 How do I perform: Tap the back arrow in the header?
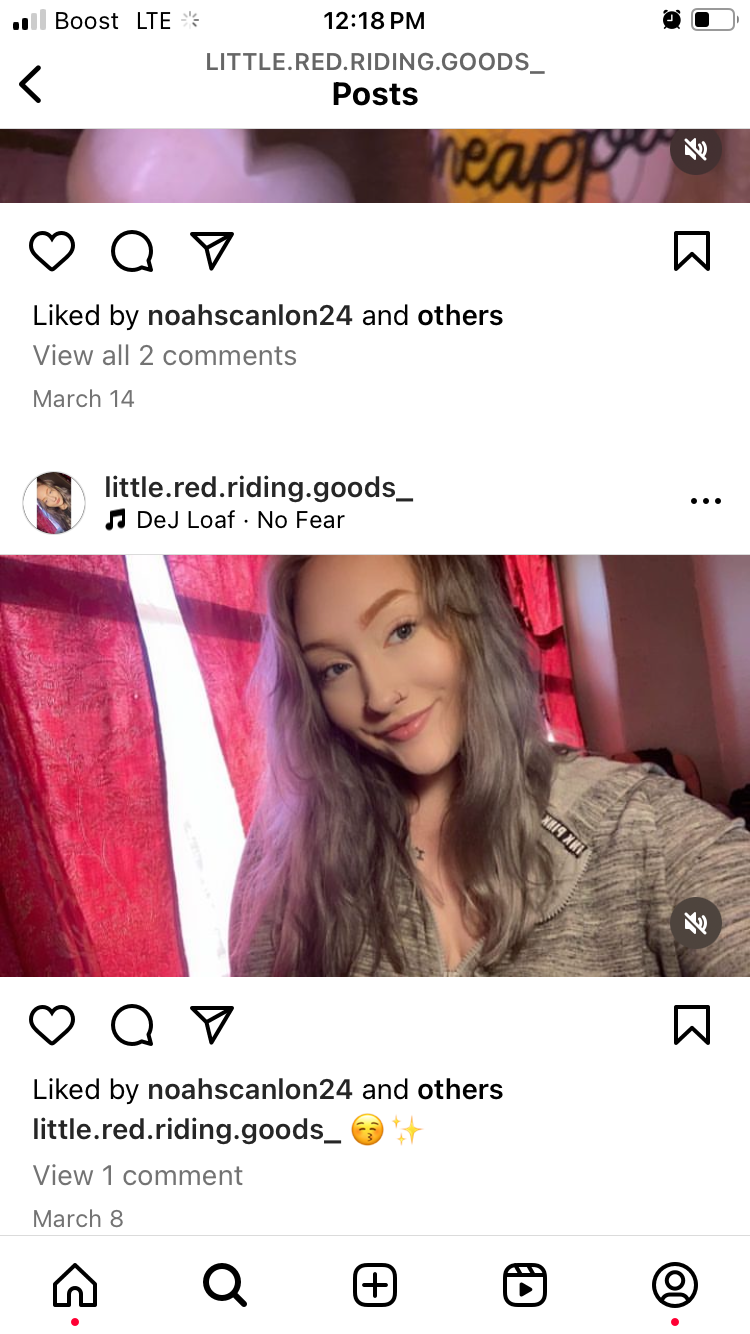[31, 84]
